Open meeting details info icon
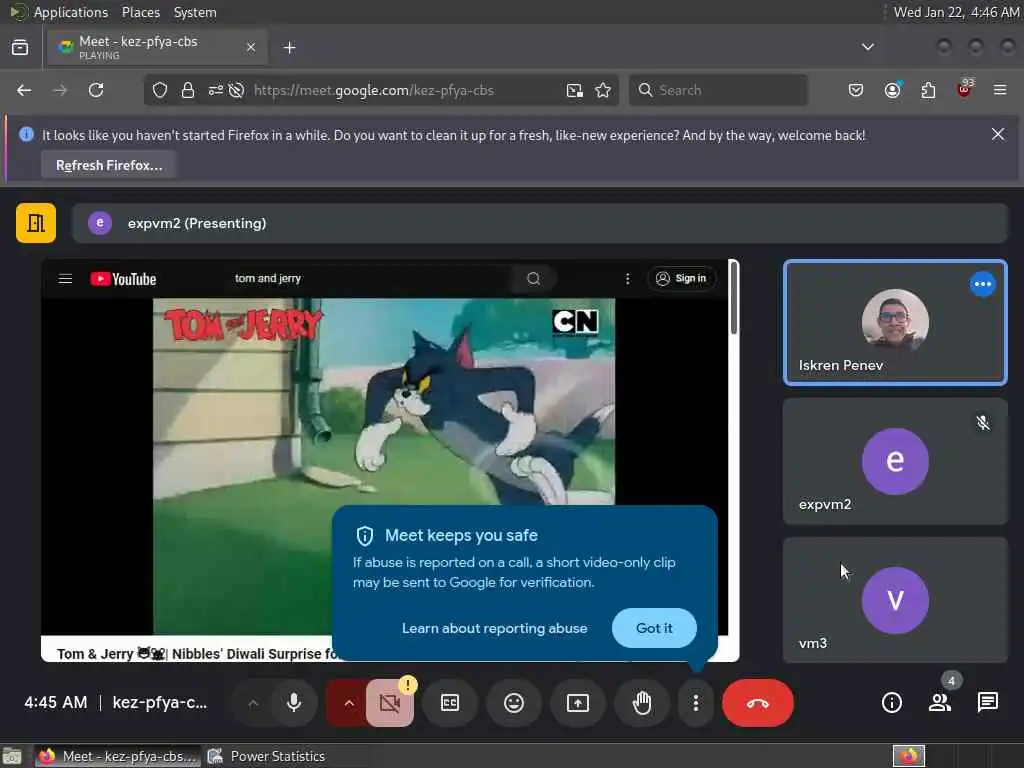 click(x=892, y=703)
